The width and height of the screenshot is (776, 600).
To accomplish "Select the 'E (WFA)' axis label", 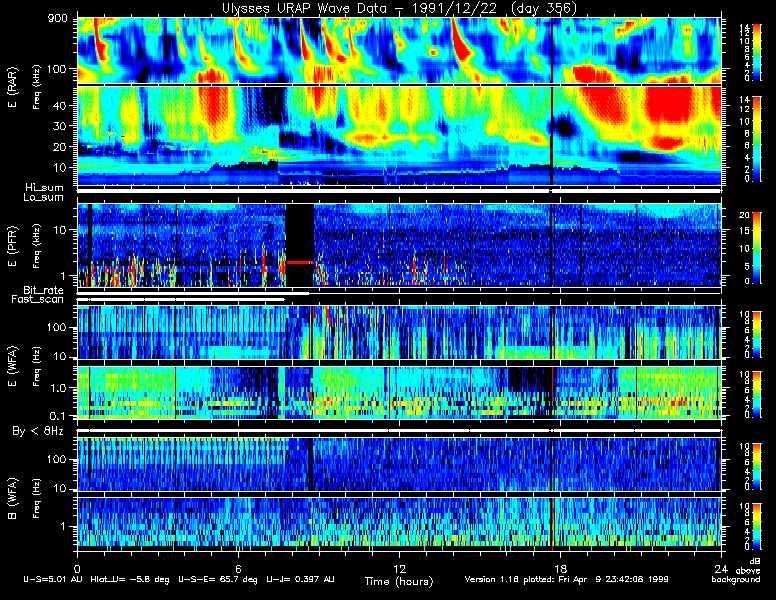I will click(12, 366).
